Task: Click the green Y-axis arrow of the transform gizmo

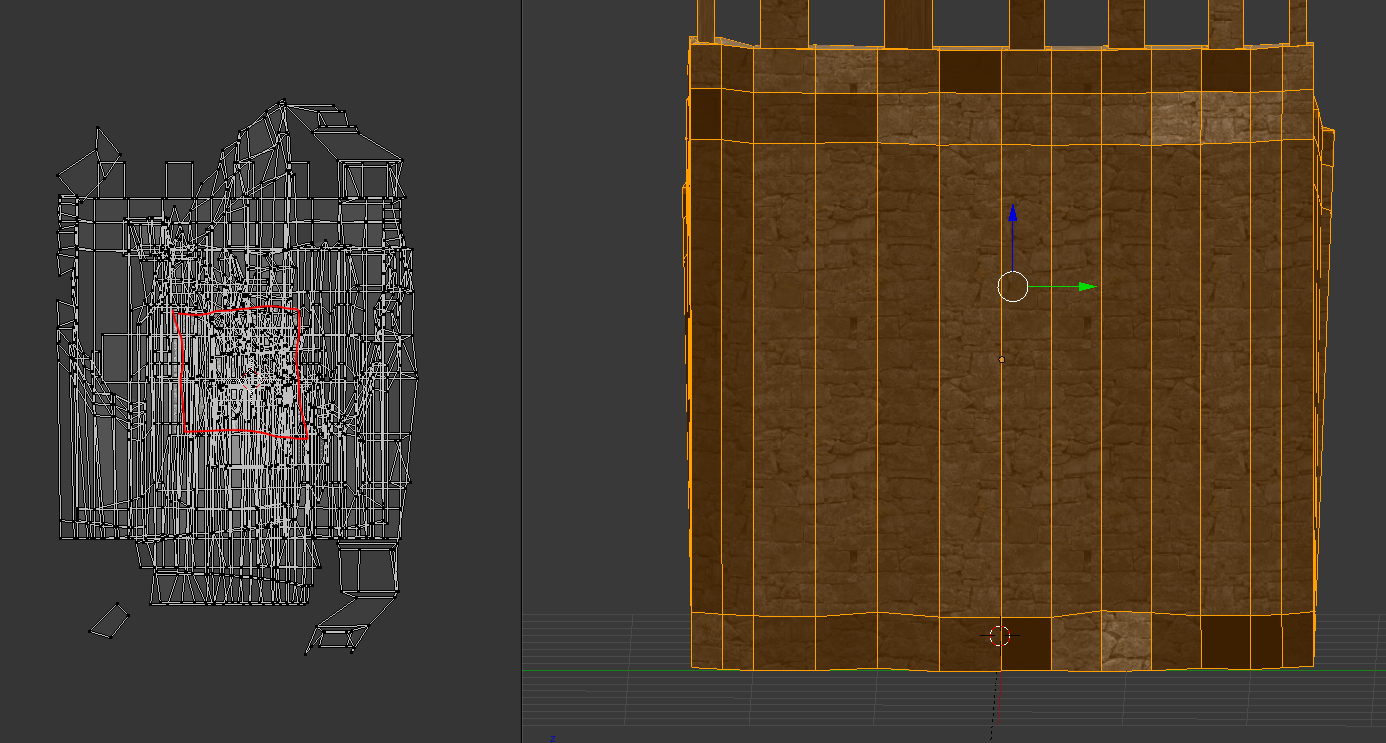Action: [1087, 287]
